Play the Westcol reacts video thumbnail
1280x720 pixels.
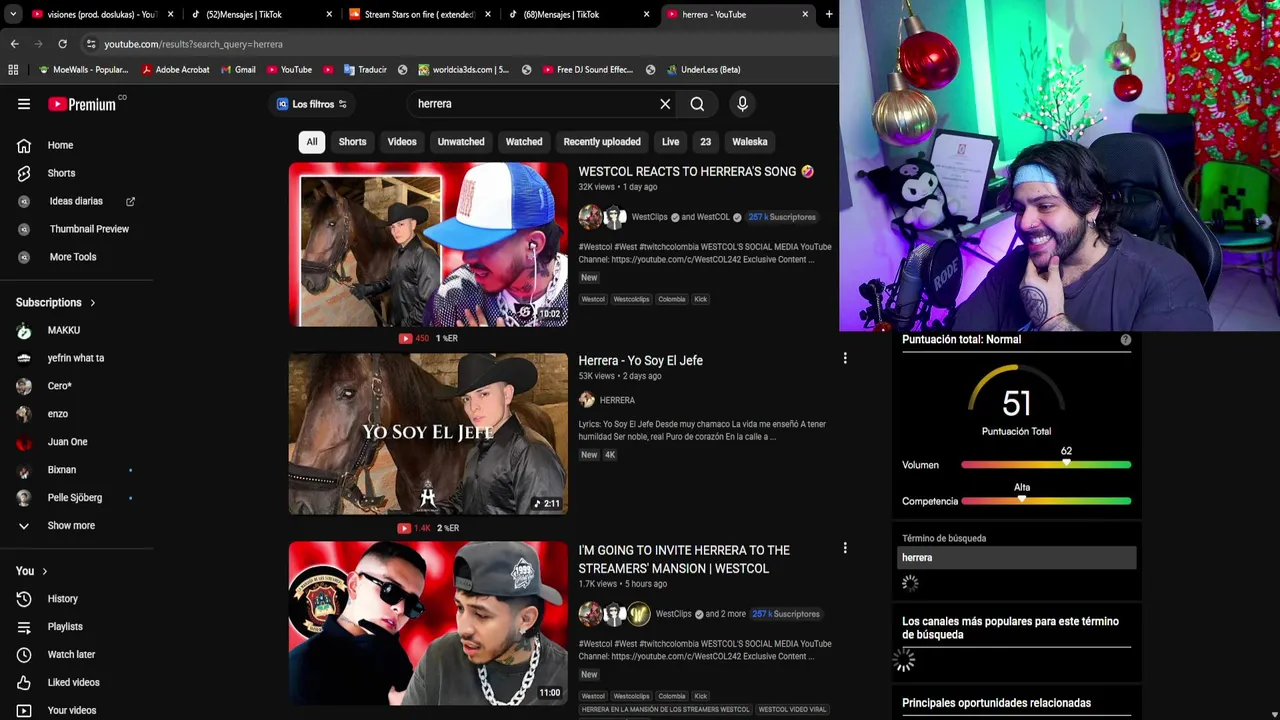(428, 245)
